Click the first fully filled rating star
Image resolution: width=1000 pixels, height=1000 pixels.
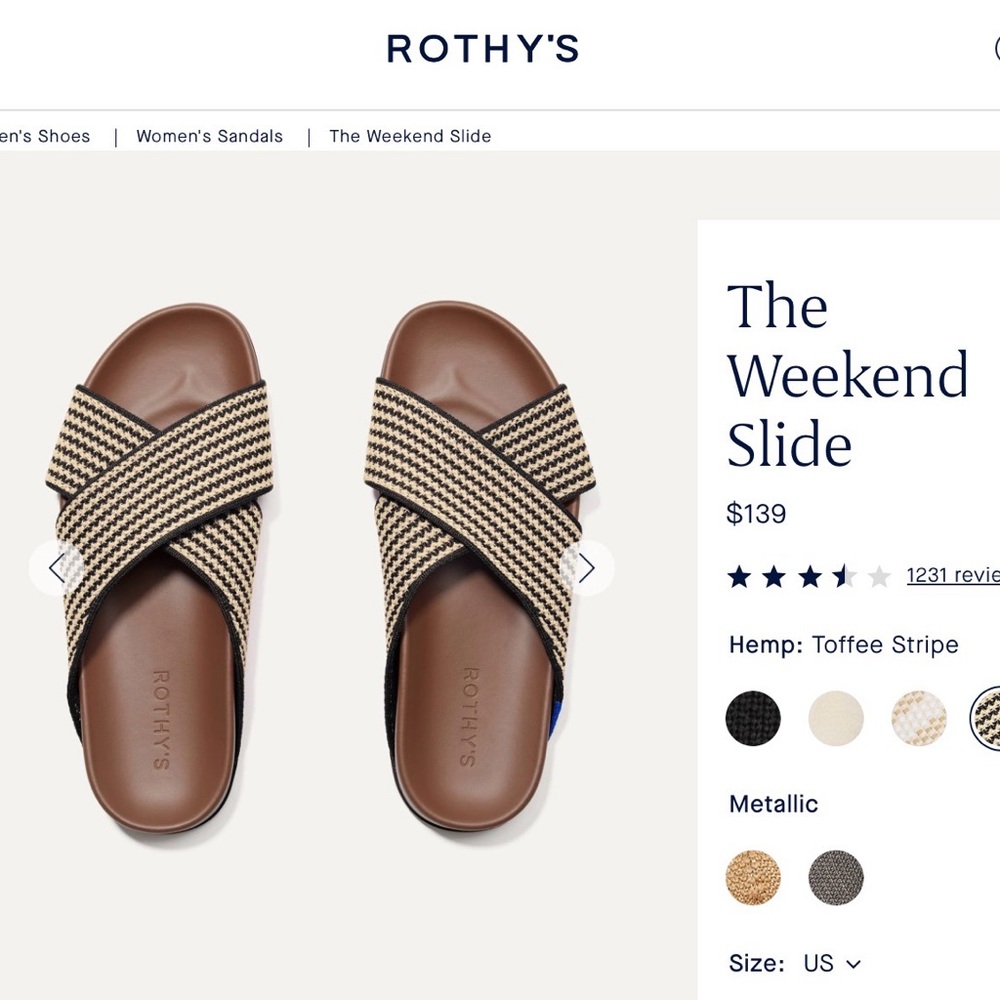coord(742,575)
